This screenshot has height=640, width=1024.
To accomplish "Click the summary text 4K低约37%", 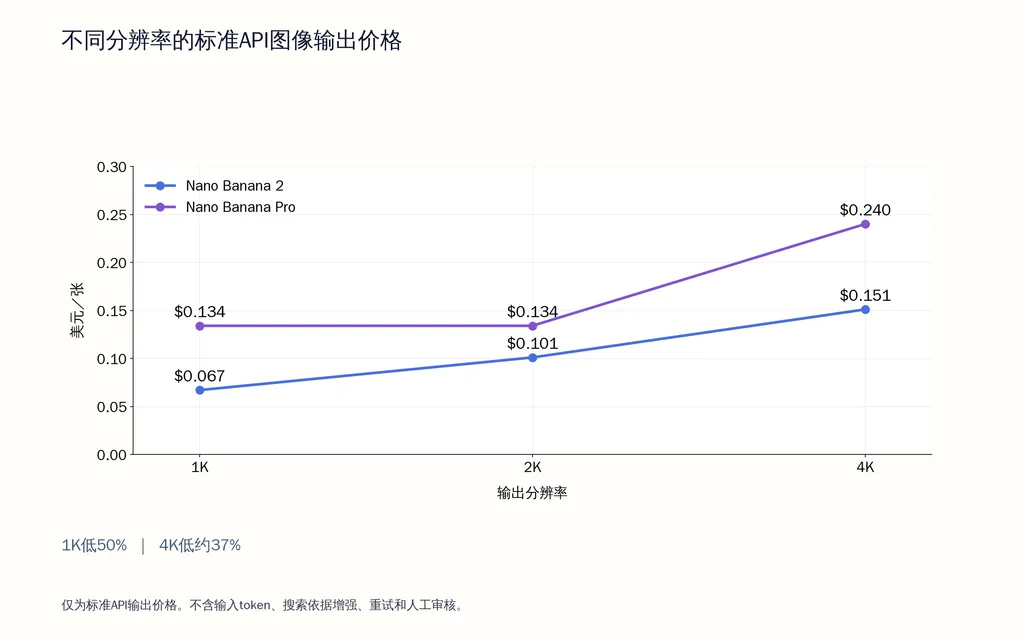I will pos(200,545).
